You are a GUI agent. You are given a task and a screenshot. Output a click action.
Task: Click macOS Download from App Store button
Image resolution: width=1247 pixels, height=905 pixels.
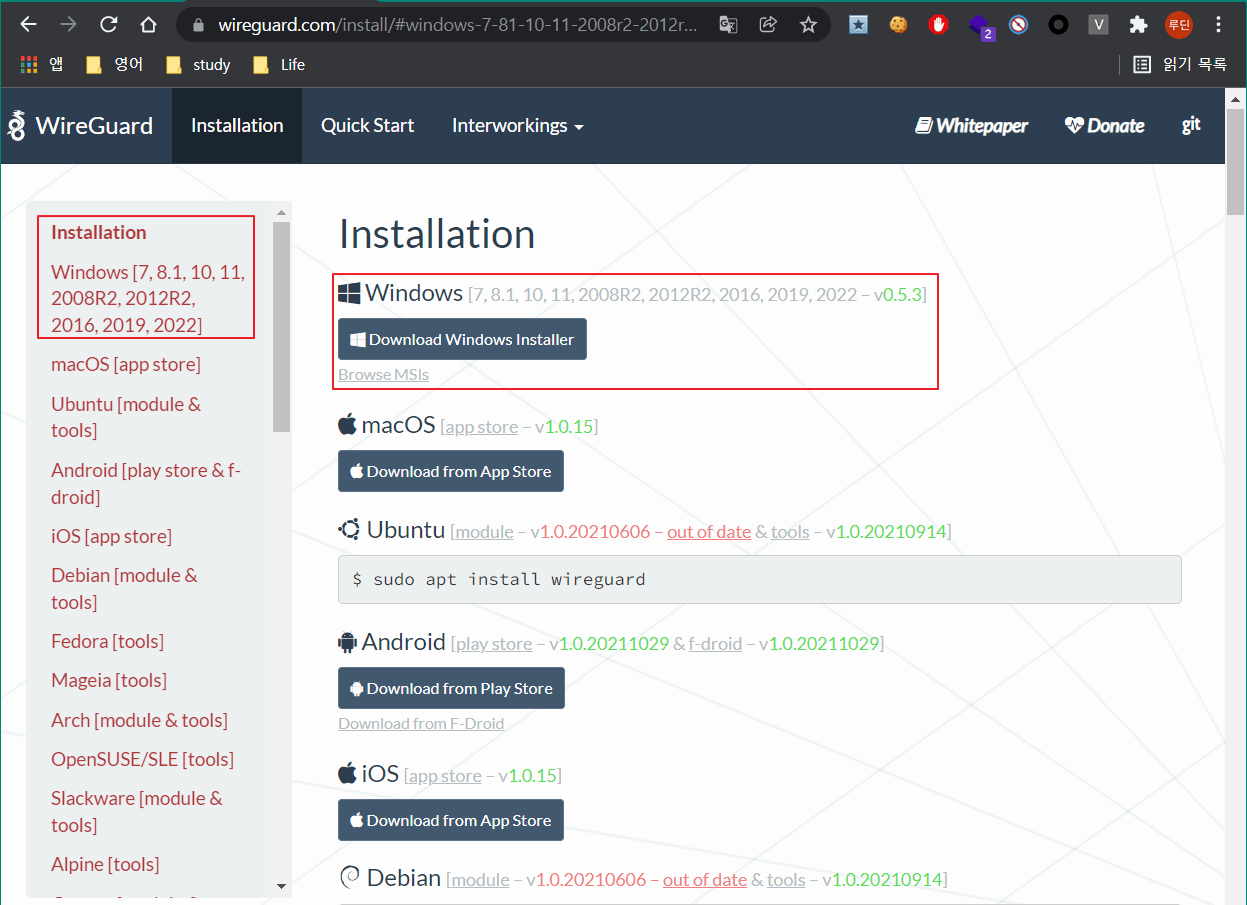tap(451, 471)
